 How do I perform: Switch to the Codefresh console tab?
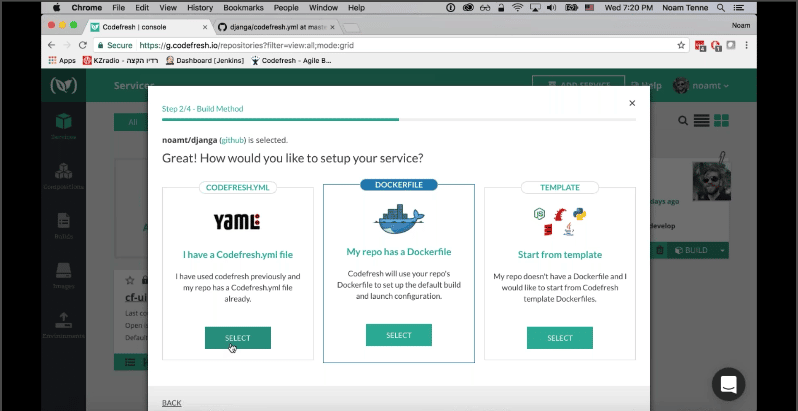tap(148, 27)
